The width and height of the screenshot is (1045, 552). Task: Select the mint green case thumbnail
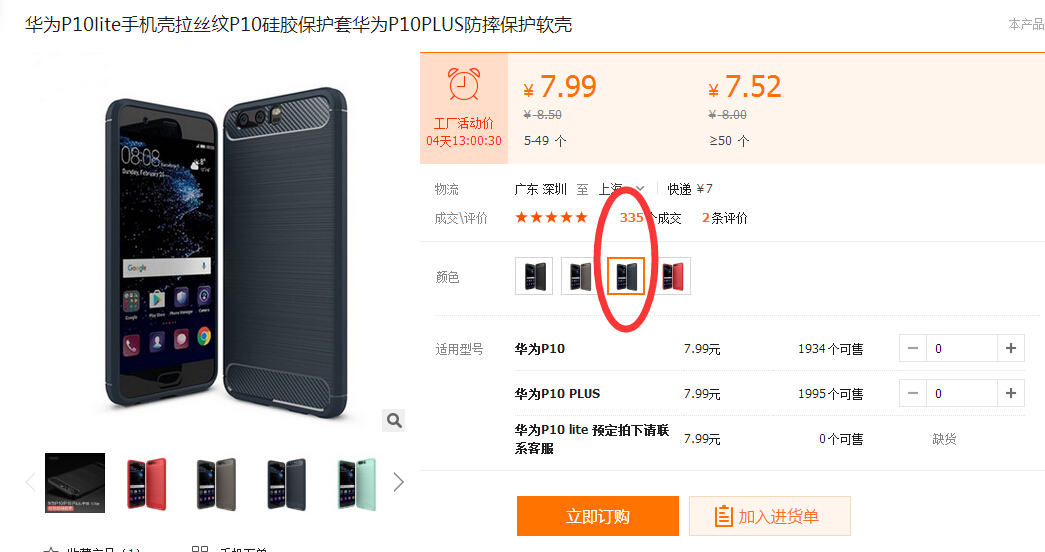(357, 483)
